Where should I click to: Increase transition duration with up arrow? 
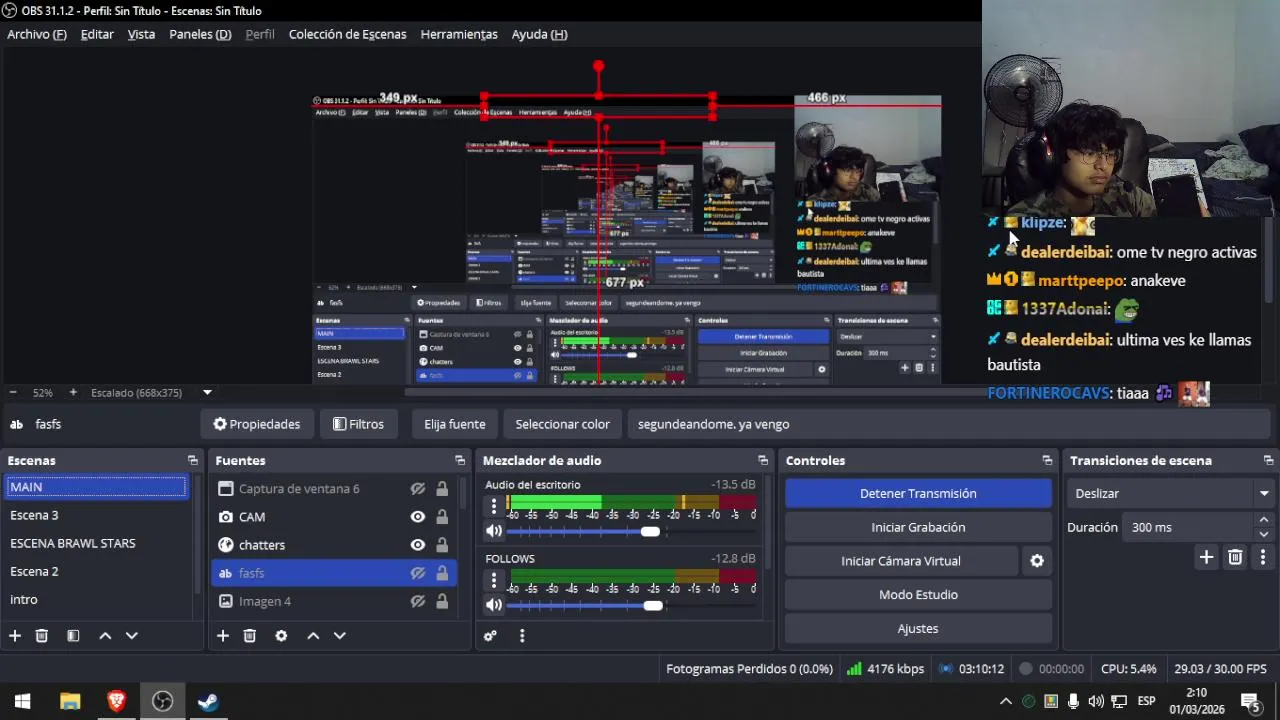tap(1264, 520)
